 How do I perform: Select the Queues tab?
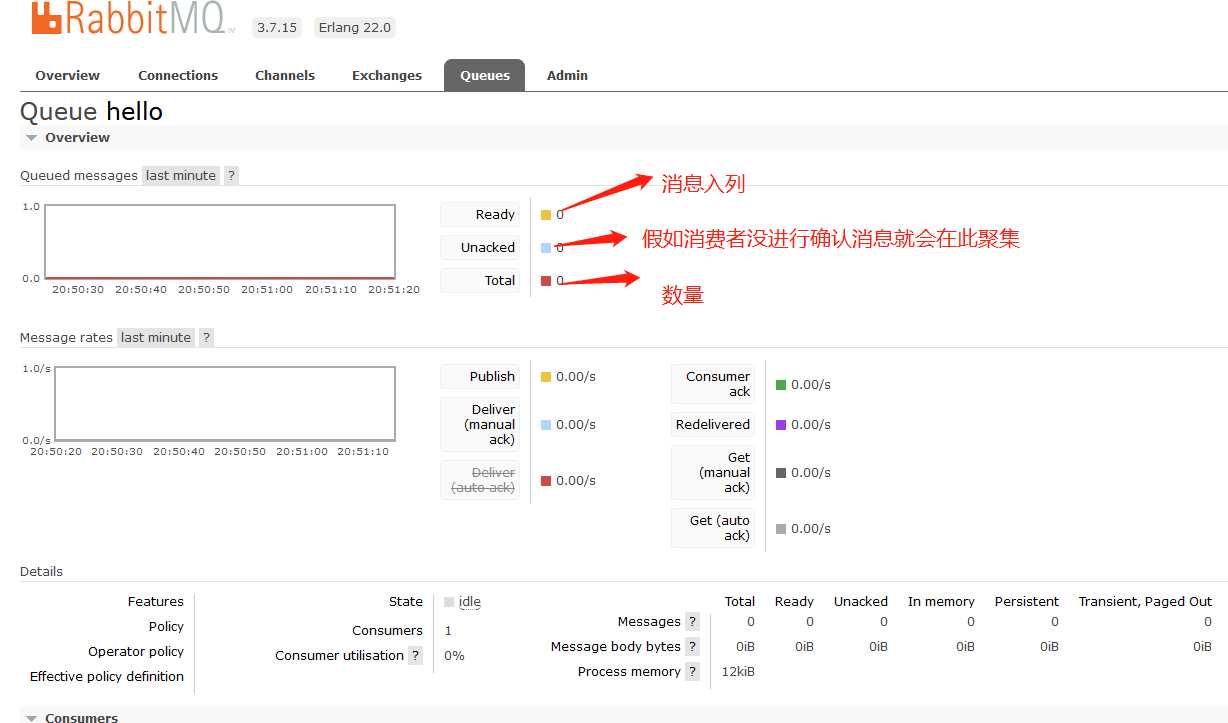485,75
